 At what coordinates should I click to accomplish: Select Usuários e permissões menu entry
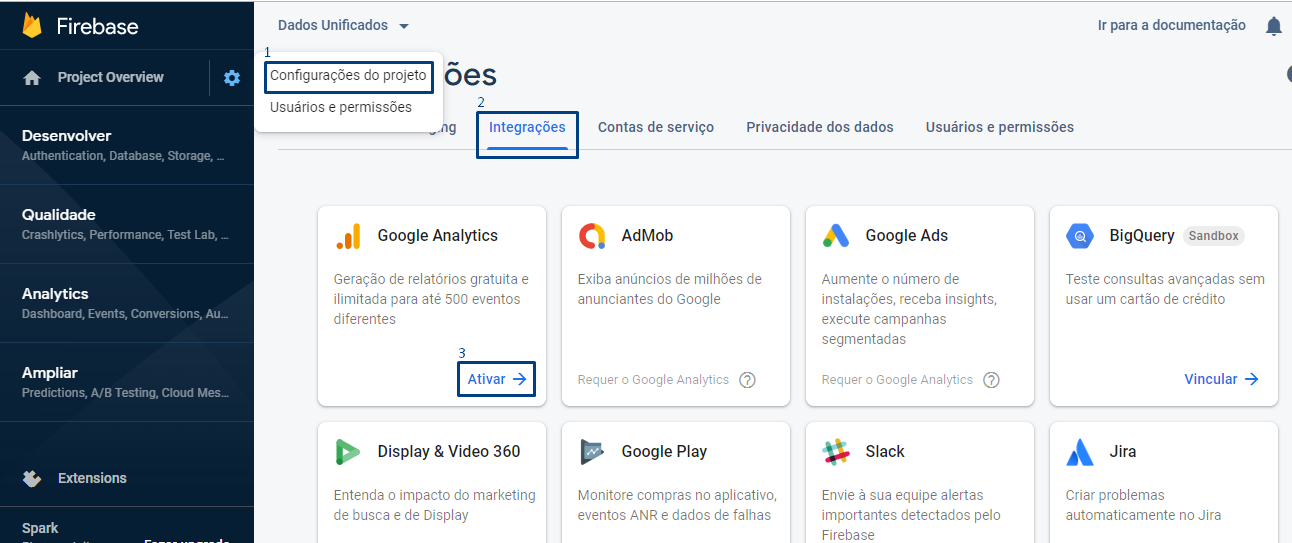point(341,107)
